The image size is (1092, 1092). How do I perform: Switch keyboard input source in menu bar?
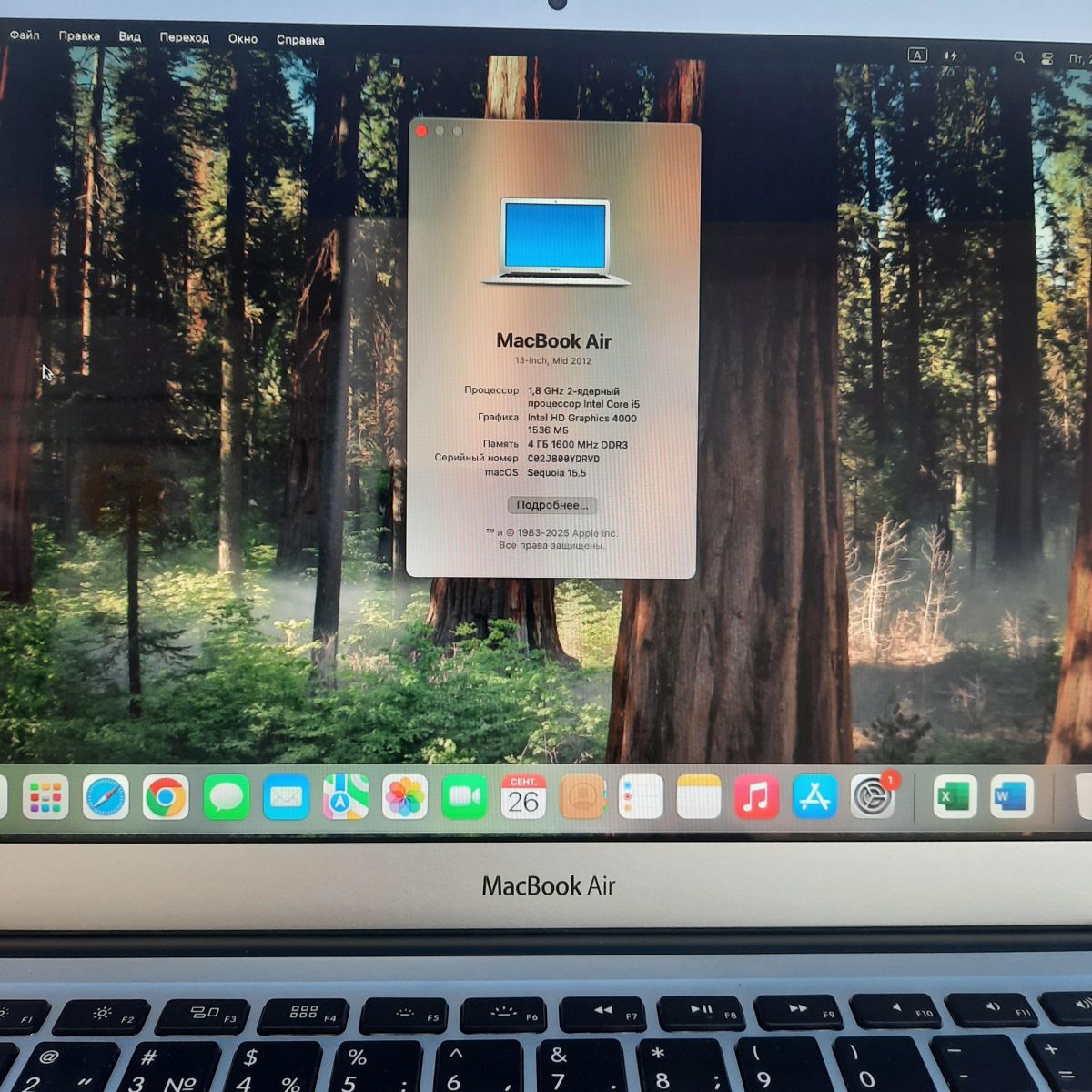click(917, 56)
